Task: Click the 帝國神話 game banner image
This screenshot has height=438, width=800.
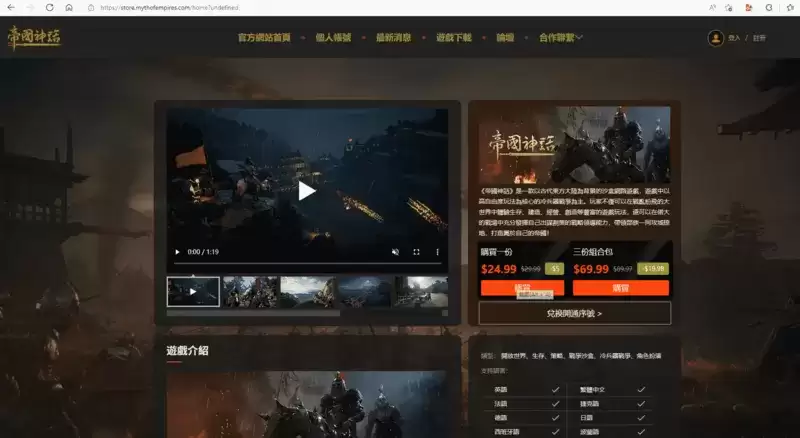Action: tap(574, 144)
